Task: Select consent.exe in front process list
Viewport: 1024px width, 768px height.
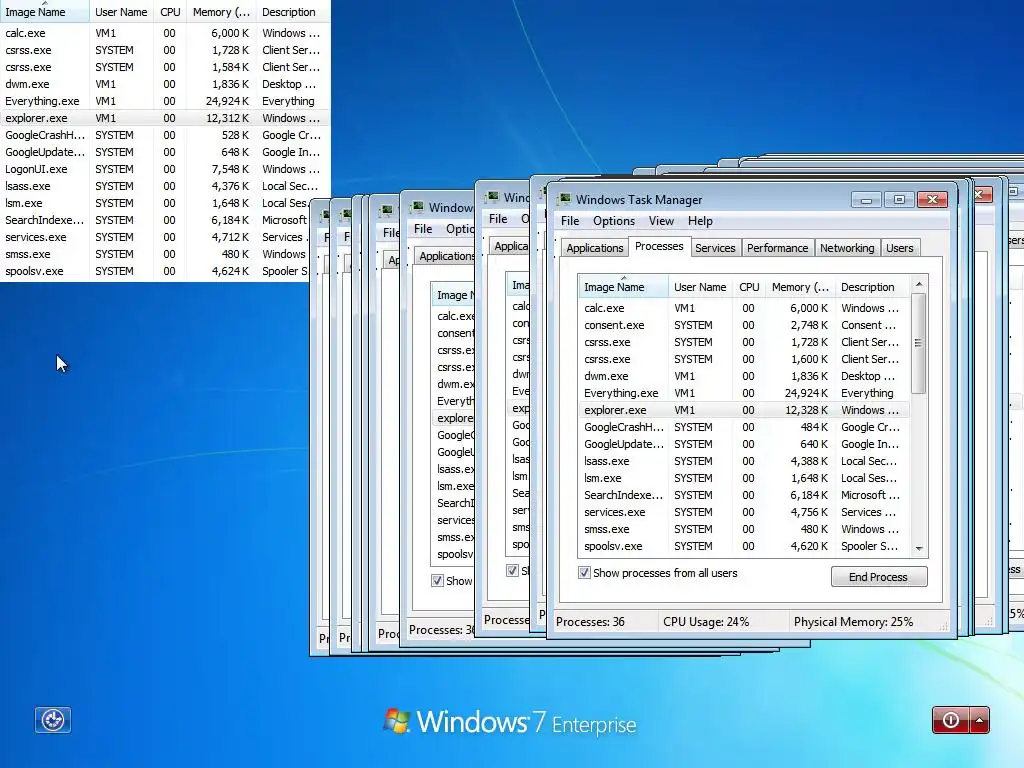Action: click(x=743, y=325)
